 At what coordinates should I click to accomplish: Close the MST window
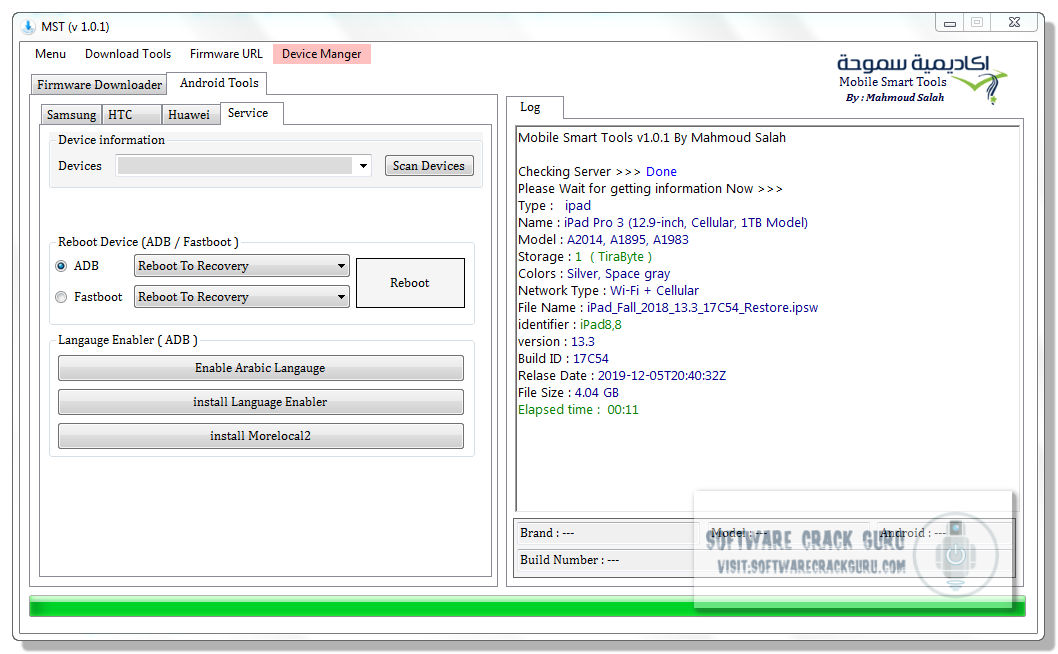(1014, 23)
